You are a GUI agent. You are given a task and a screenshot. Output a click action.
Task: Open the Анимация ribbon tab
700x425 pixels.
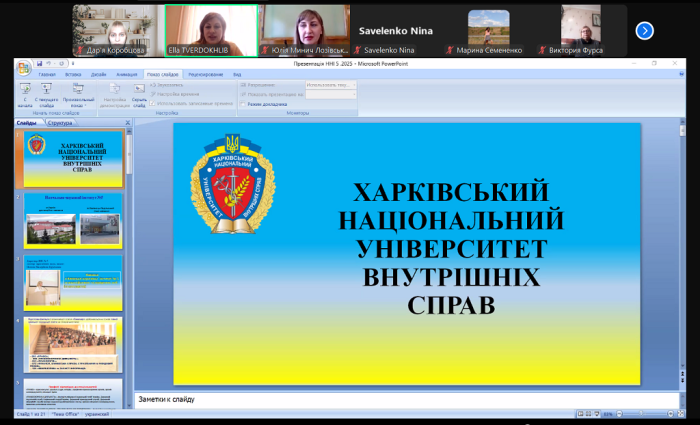[127, 75]
